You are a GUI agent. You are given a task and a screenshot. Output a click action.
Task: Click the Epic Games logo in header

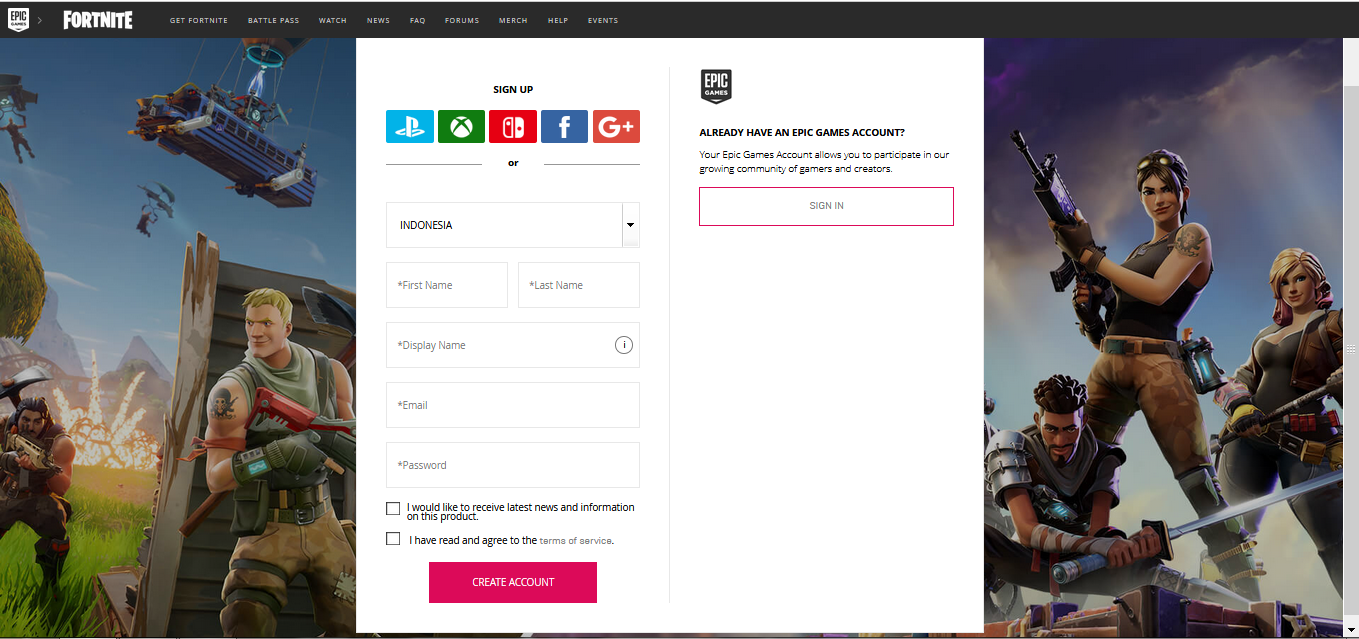pos(18,19)
